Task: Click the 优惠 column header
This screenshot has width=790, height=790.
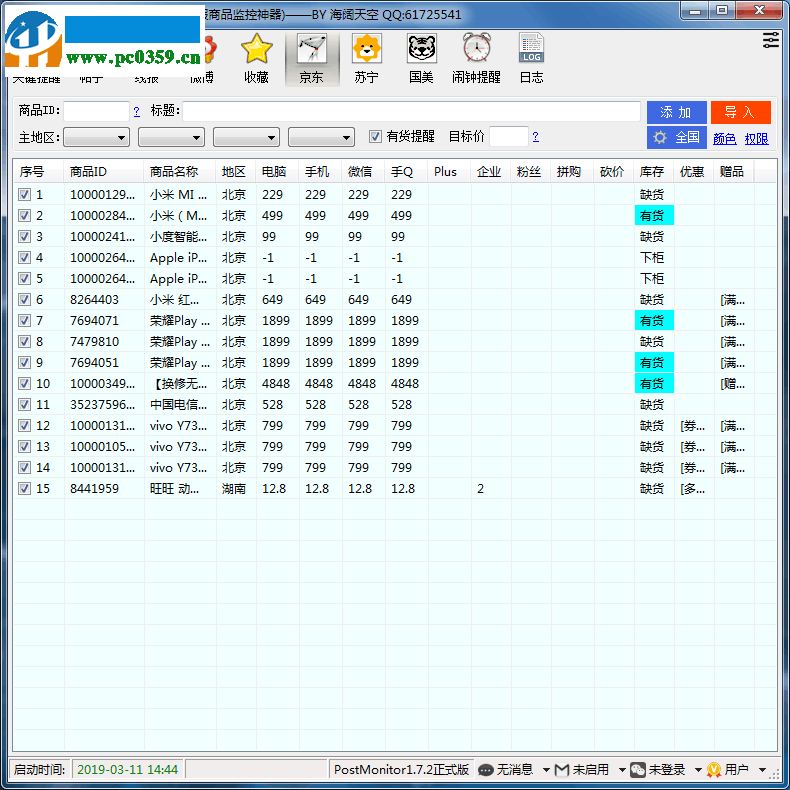Action: point(693,172)
